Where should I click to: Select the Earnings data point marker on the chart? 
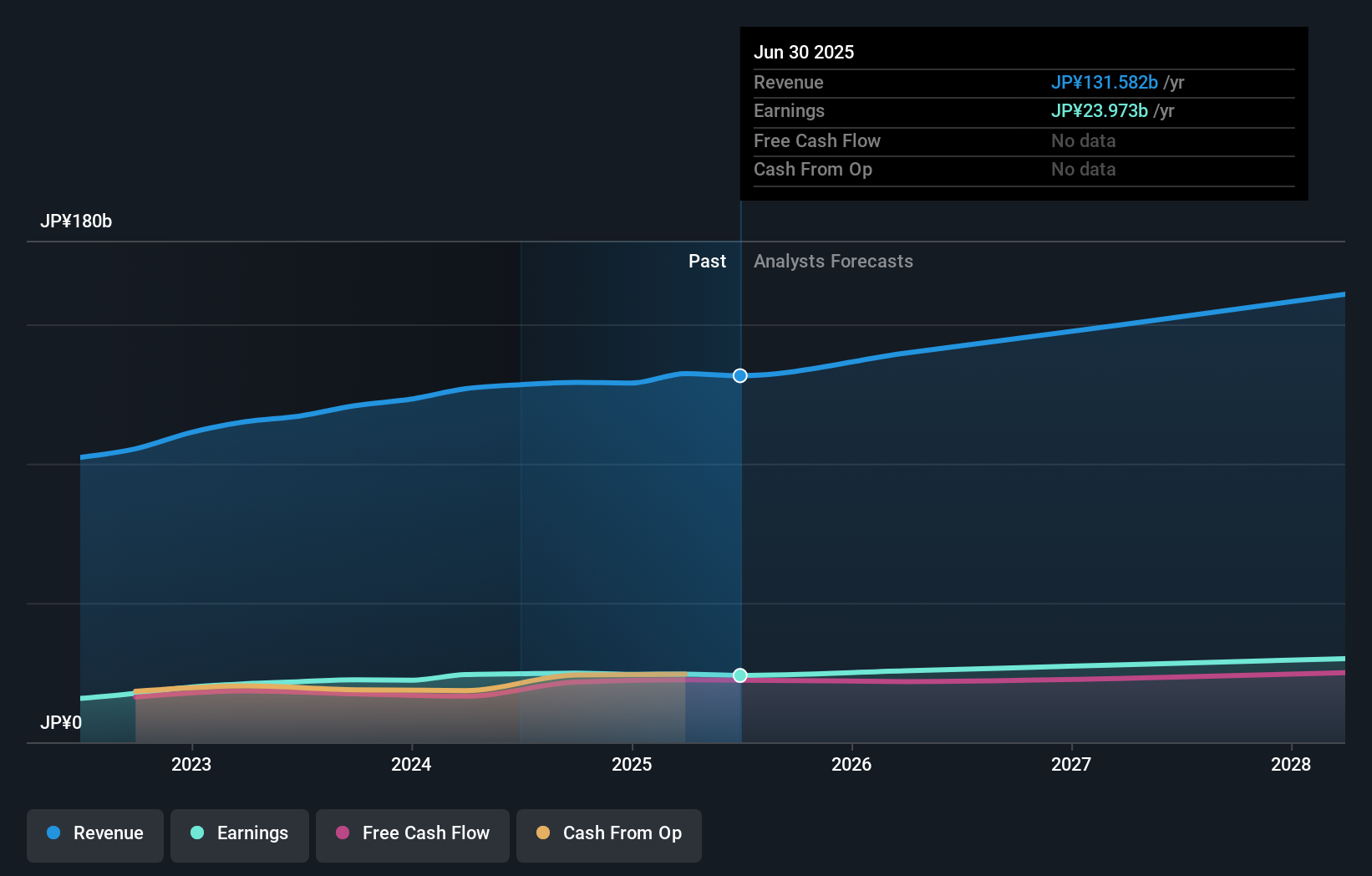pyautogui.click(x=739, y=675)
